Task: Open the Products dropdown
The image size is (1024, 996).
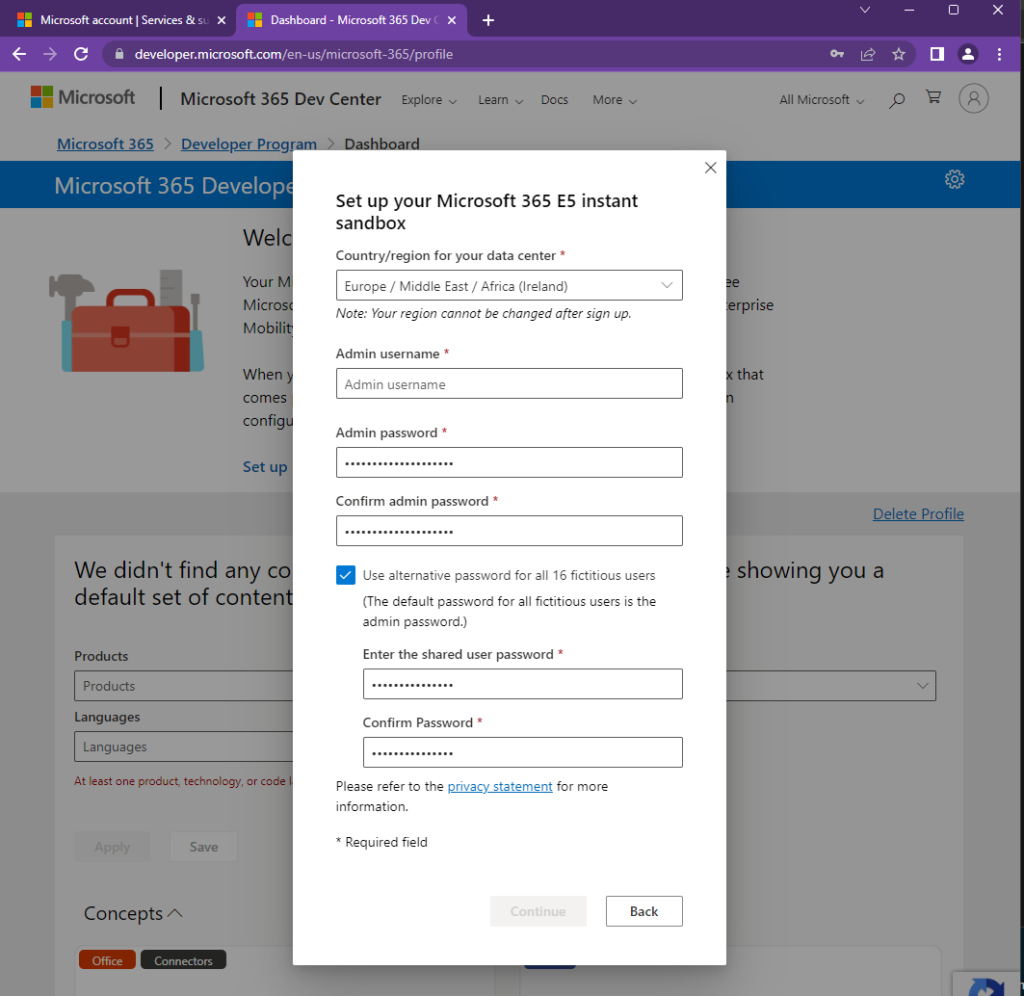Action: point(184,686)
